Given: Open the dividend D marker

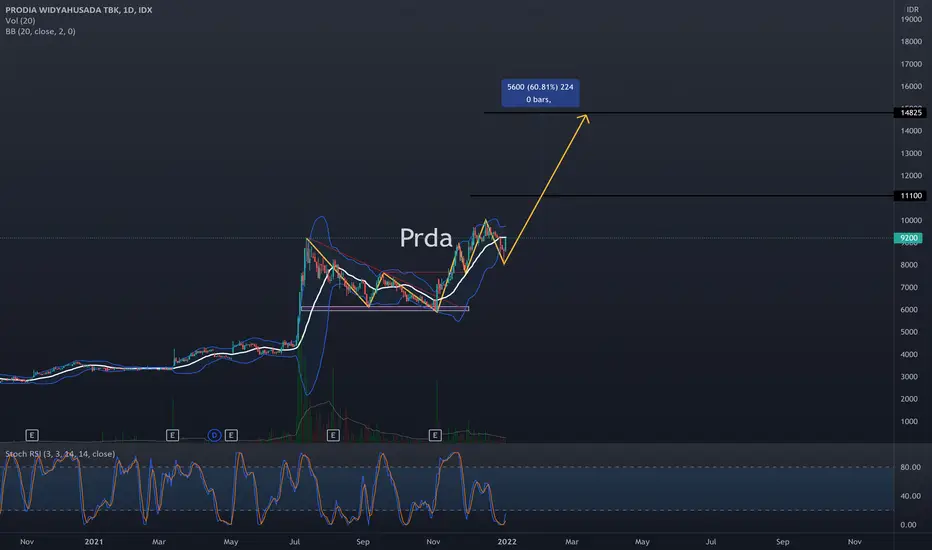Looking at the screenshot, I should (214, 435).
